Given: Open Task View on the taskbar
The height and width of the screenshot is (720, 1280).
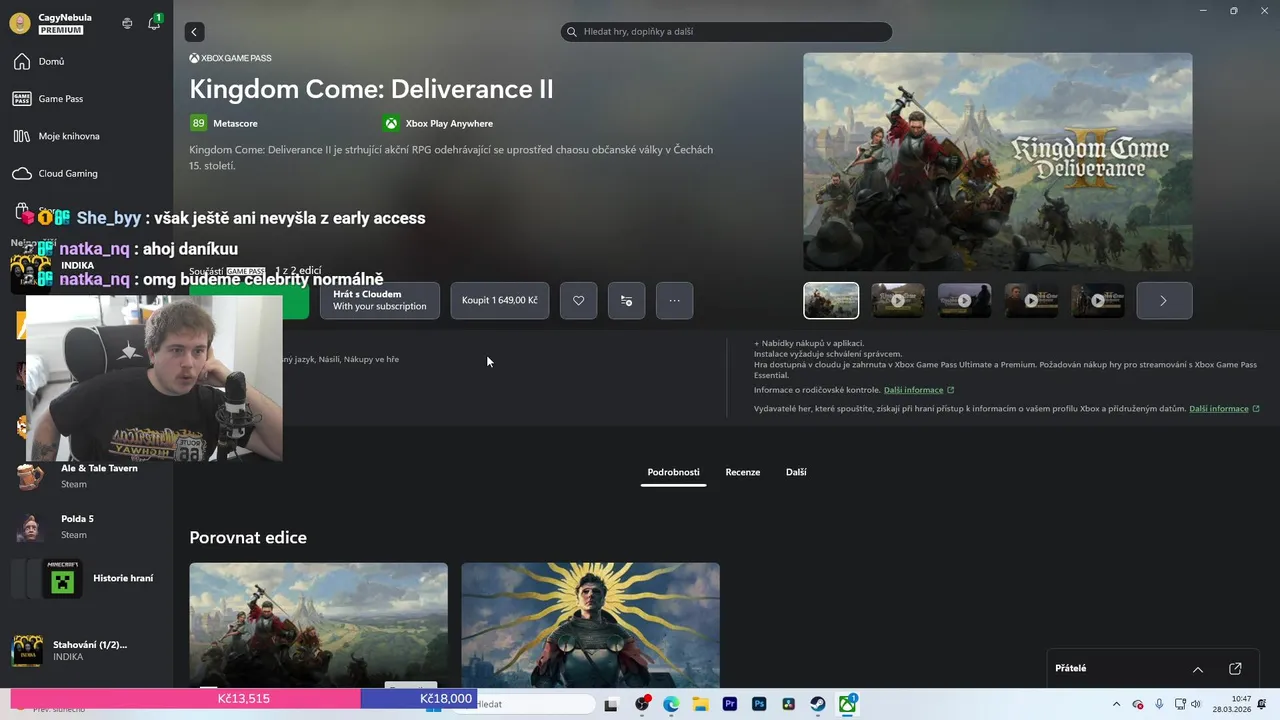Looking at the screenshot, I should [611, 705].
